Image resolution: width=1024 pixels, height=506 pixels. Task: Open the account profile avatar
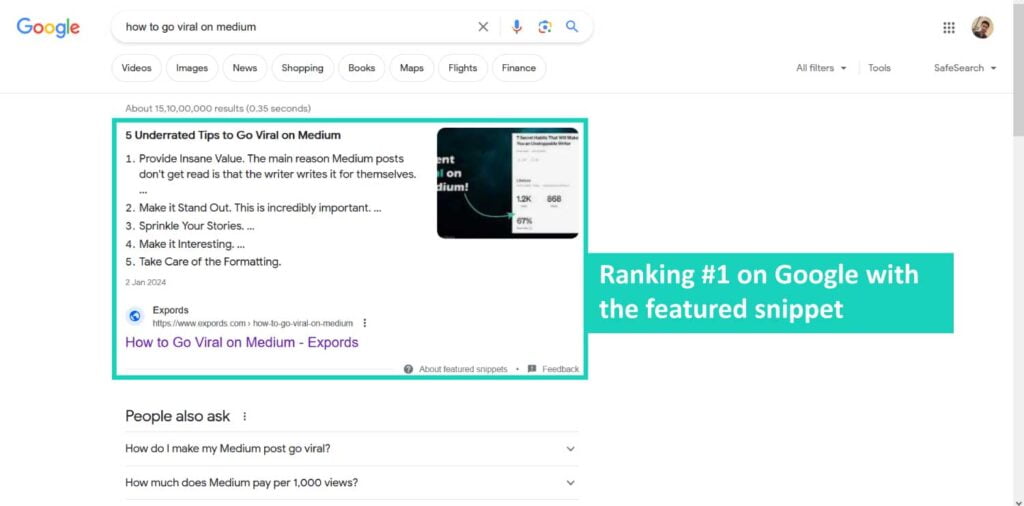pyautogui.click(x=982, y=27)
